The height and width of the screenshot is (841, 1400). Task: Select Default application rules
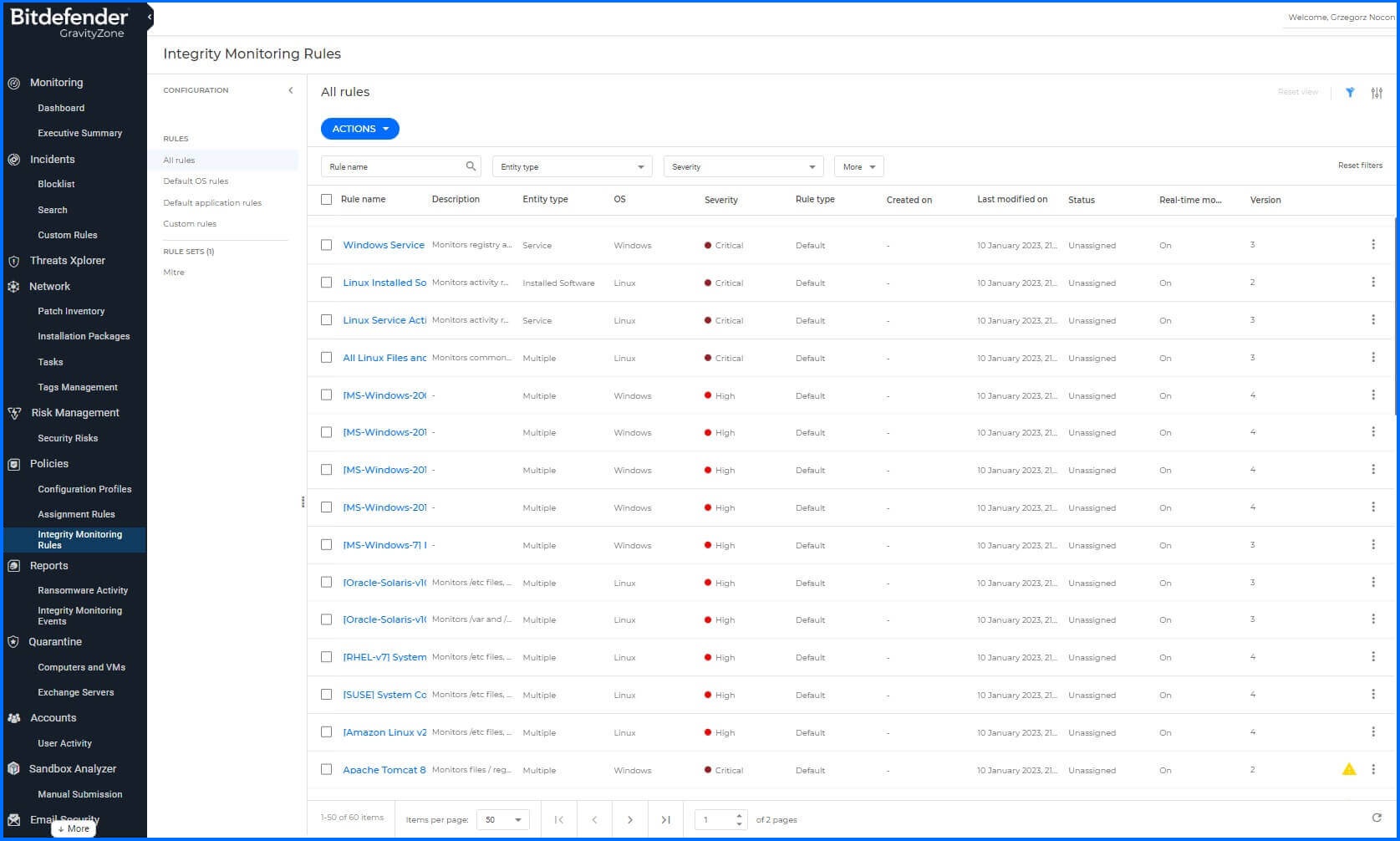pos(212,203)
